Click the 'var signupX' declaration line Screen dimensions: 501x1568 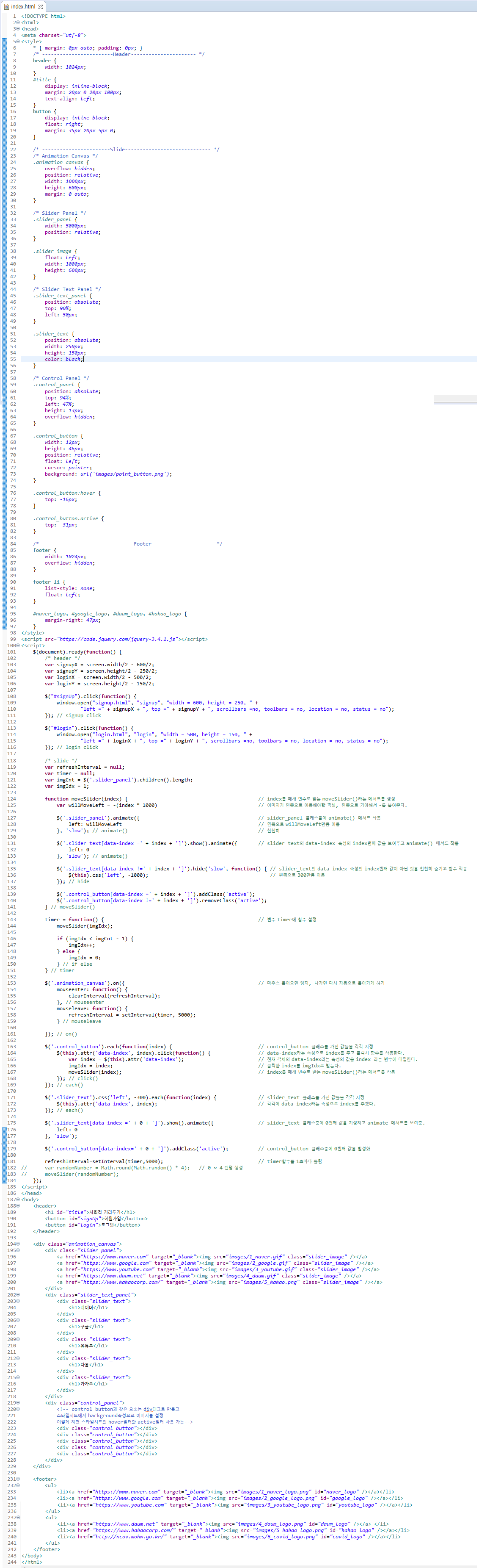click(99, 665)
